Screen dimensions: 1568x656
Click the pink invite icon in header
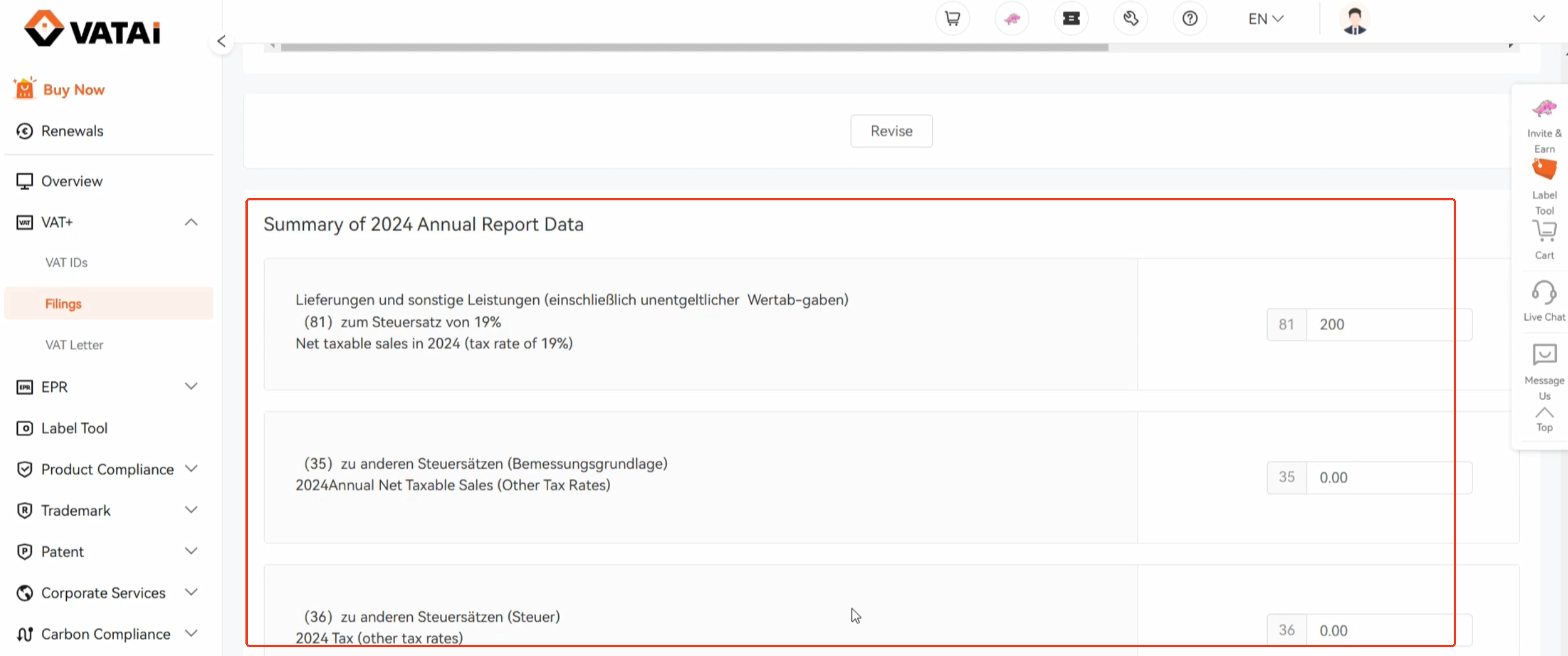[x=1012, y=19]
